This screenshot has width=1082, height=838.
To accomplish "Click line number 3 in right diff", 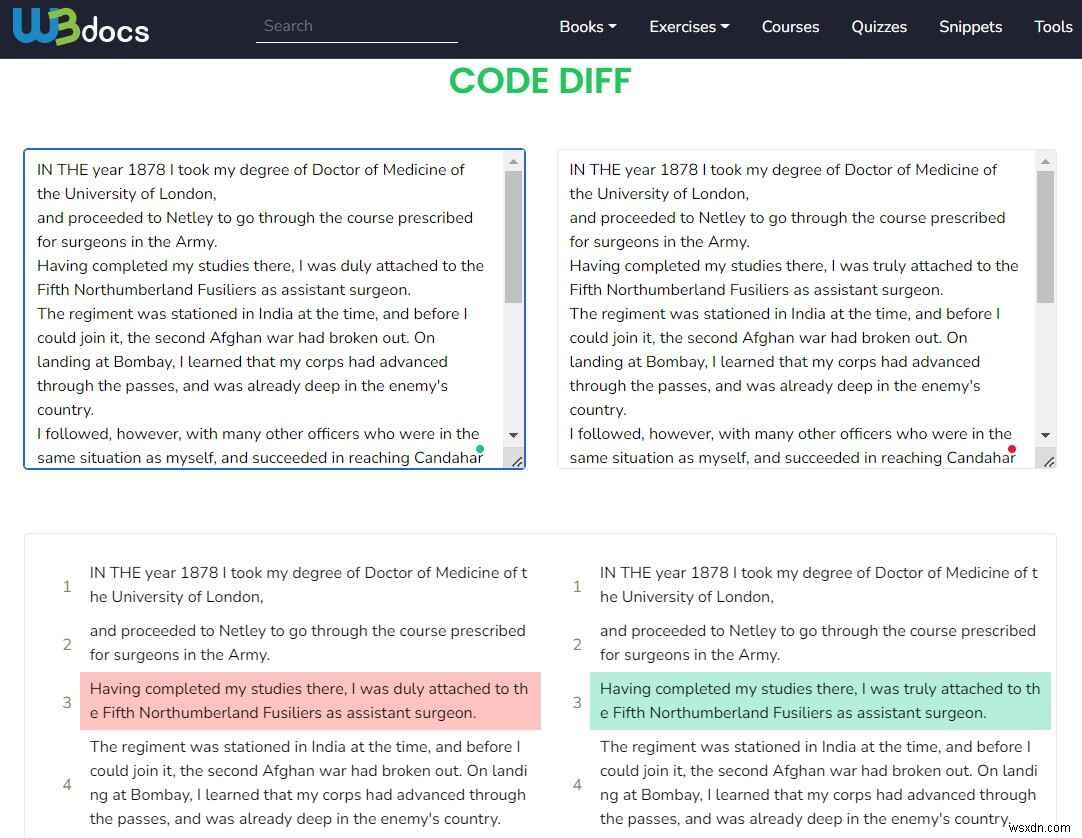I will 577,703.
